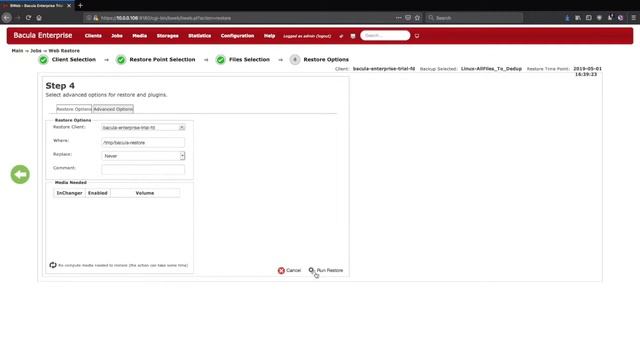Open the Configuration menu
This screenshot has width=640, height=360.
click(x=237, y=36)
